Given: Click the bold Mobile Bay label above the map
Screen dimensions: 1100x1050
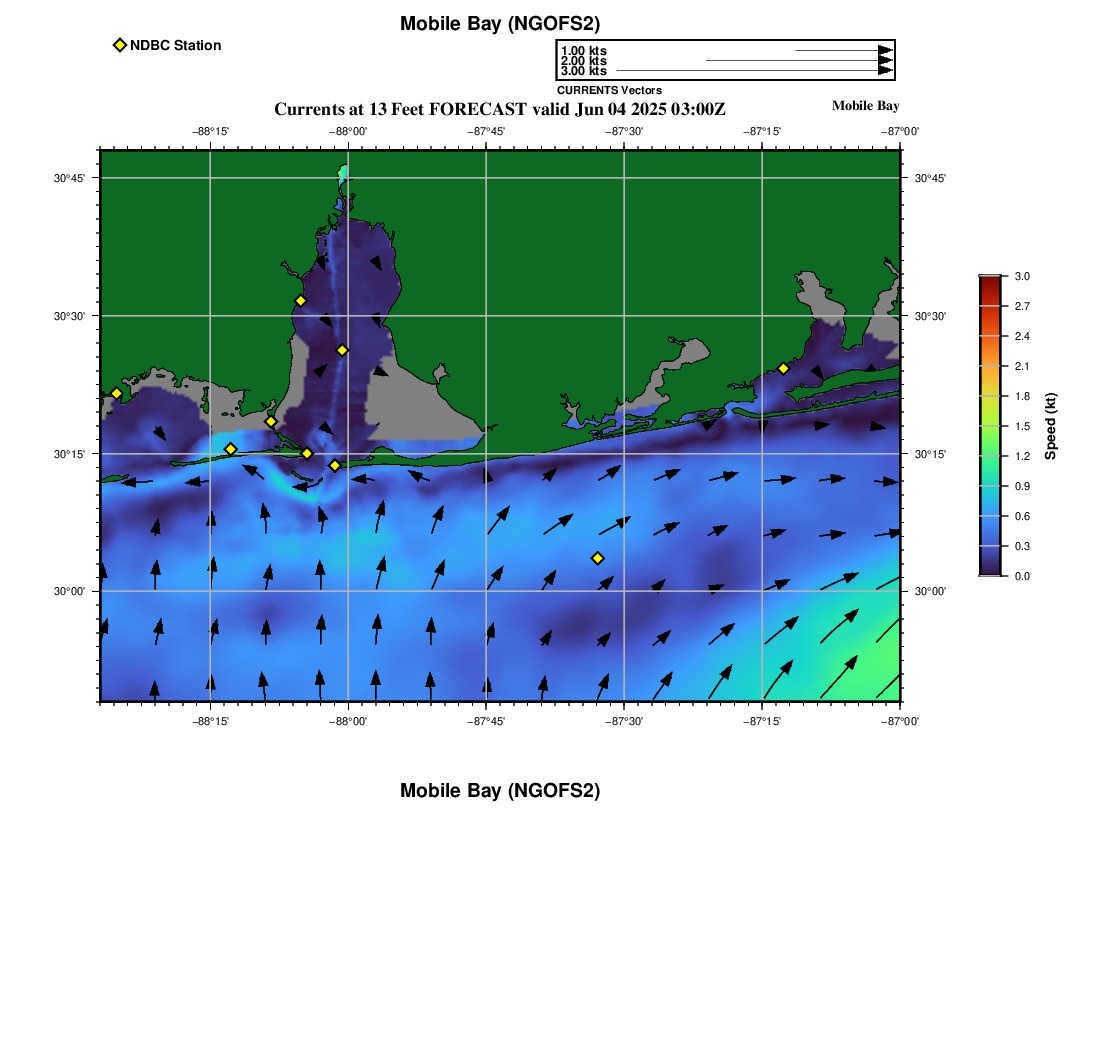Looking at the screenshot, I should click(x=866, y=106).
